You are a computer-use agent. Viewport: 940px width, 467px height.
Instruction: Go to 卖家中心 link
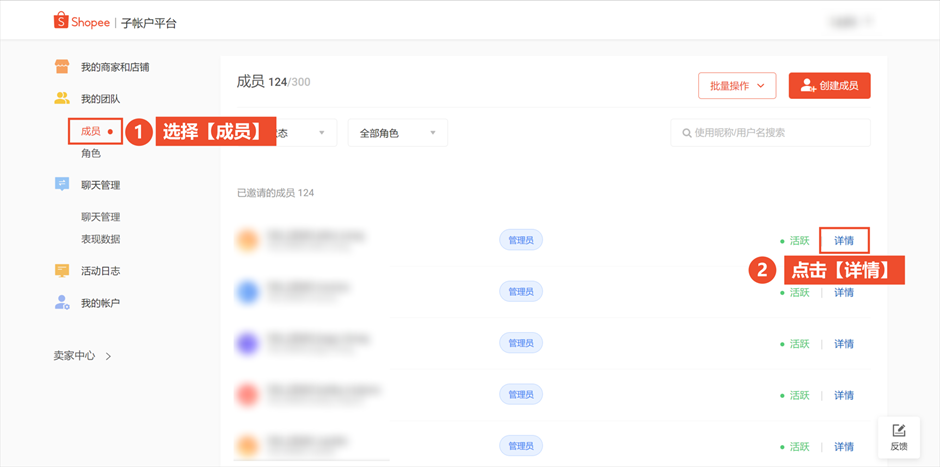tap(82, 355)
